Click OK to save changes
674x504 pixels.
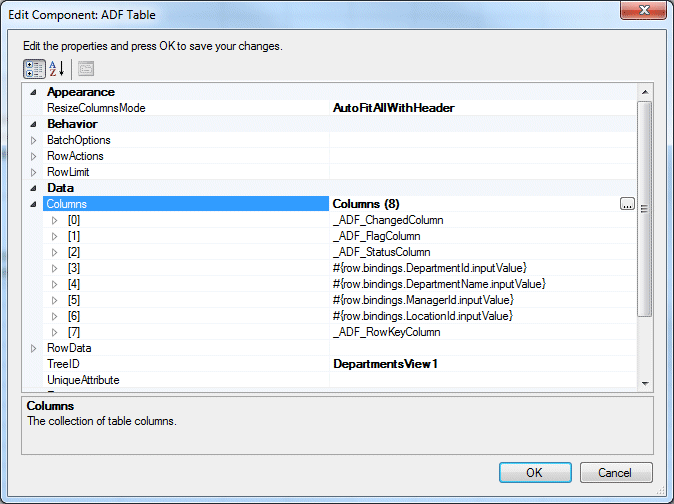(x=535, y=473)
